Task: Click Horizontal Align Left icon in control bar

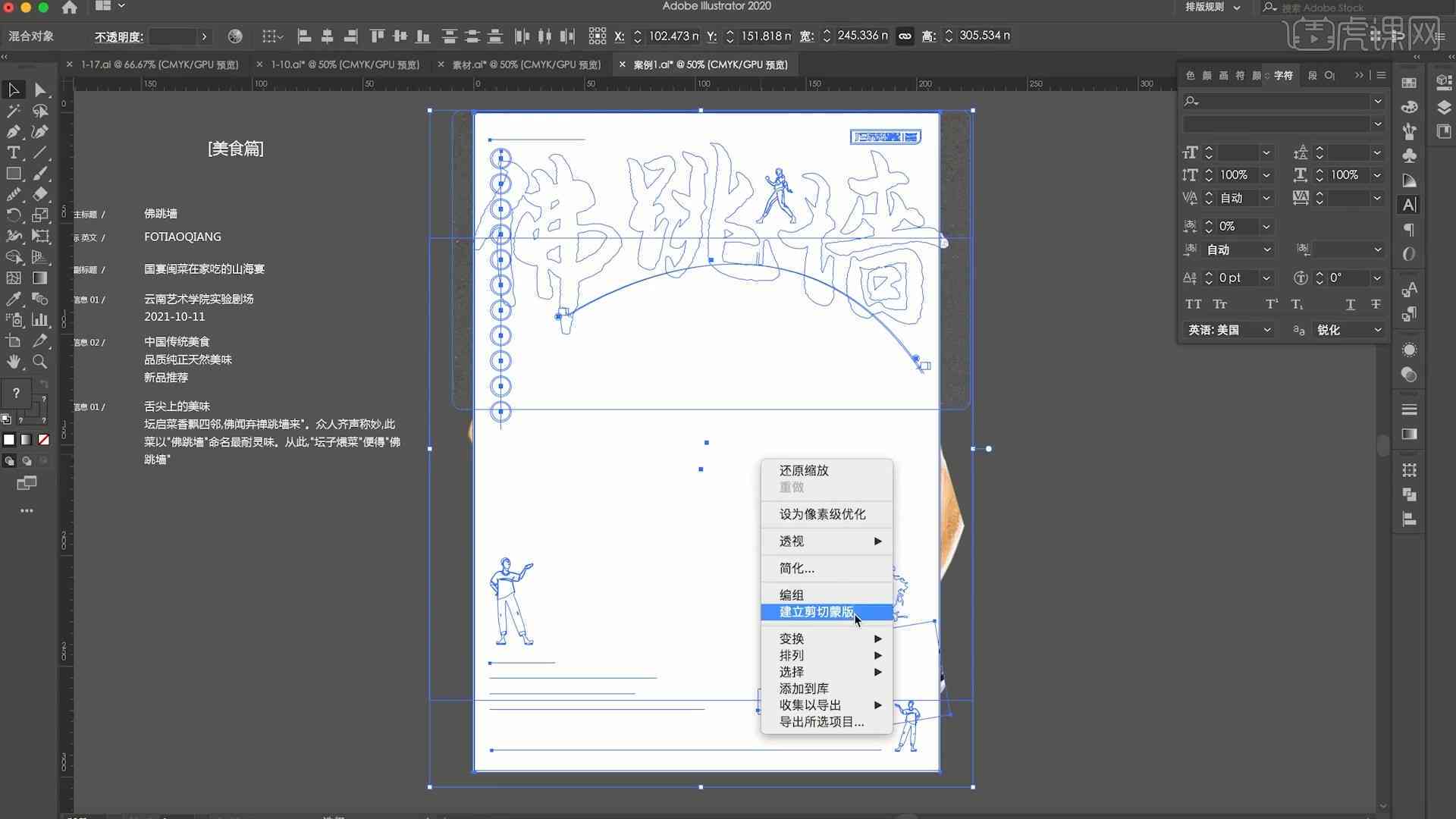Action: click(x=304, y=36)
